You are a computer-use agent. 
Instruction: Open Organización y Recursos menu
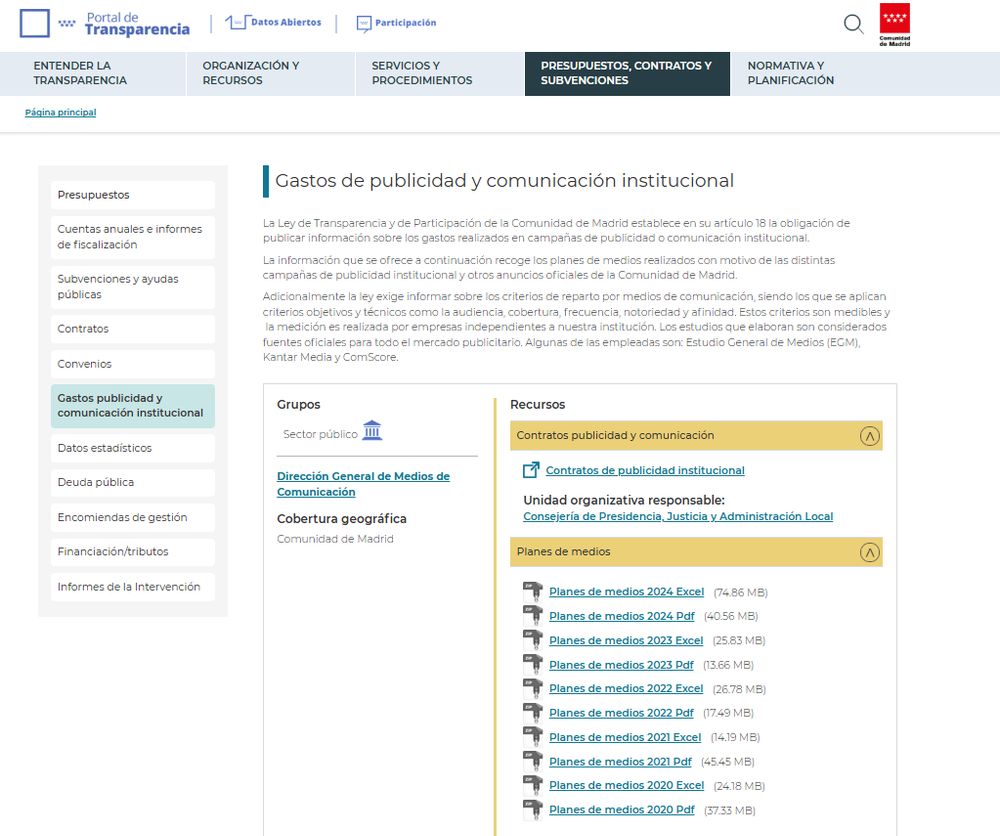coord(270,73)
